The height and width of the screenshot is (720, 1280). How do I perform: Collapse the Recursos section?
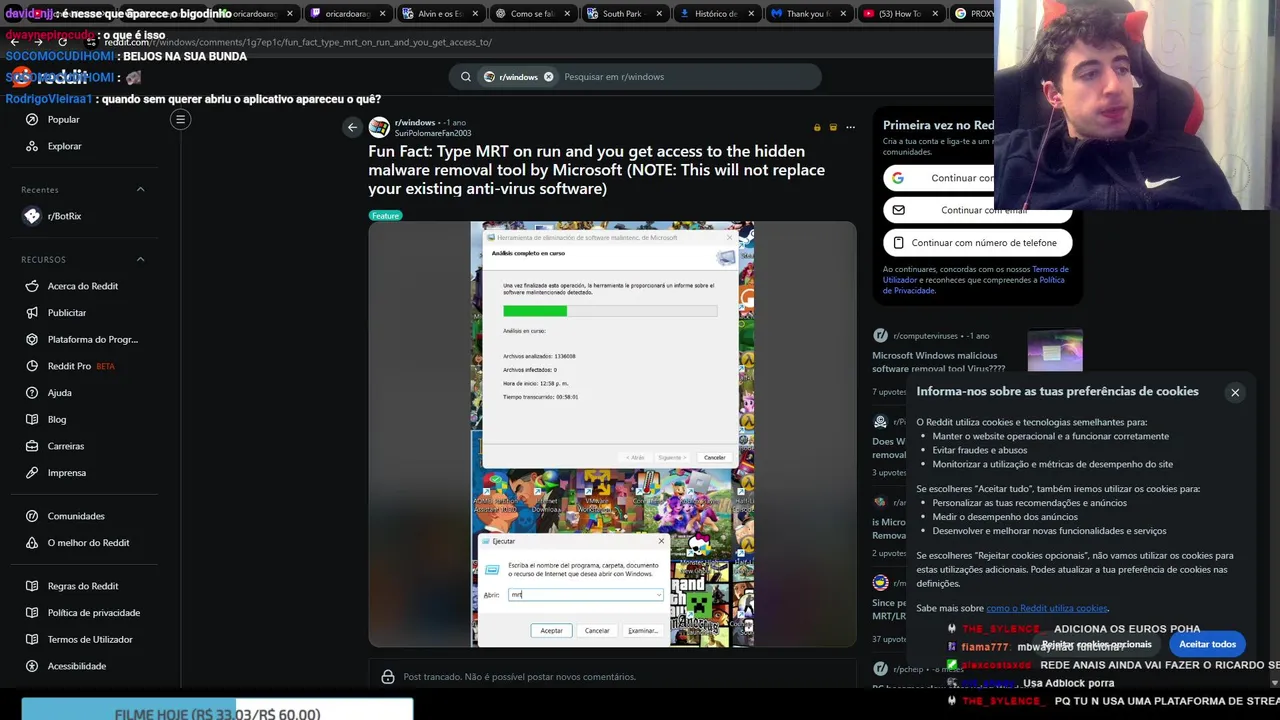[140, 259]
